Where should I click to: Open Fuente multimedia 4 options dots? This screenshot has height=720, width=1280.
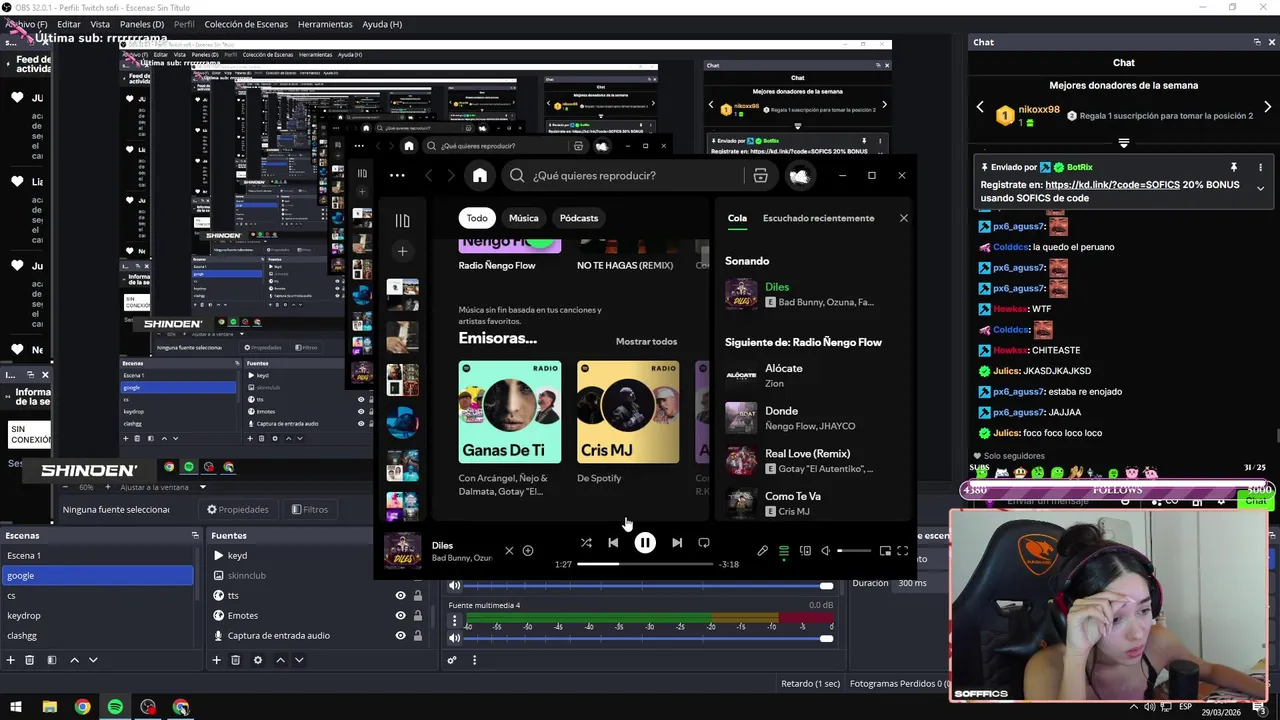click(x=455, y=622)
